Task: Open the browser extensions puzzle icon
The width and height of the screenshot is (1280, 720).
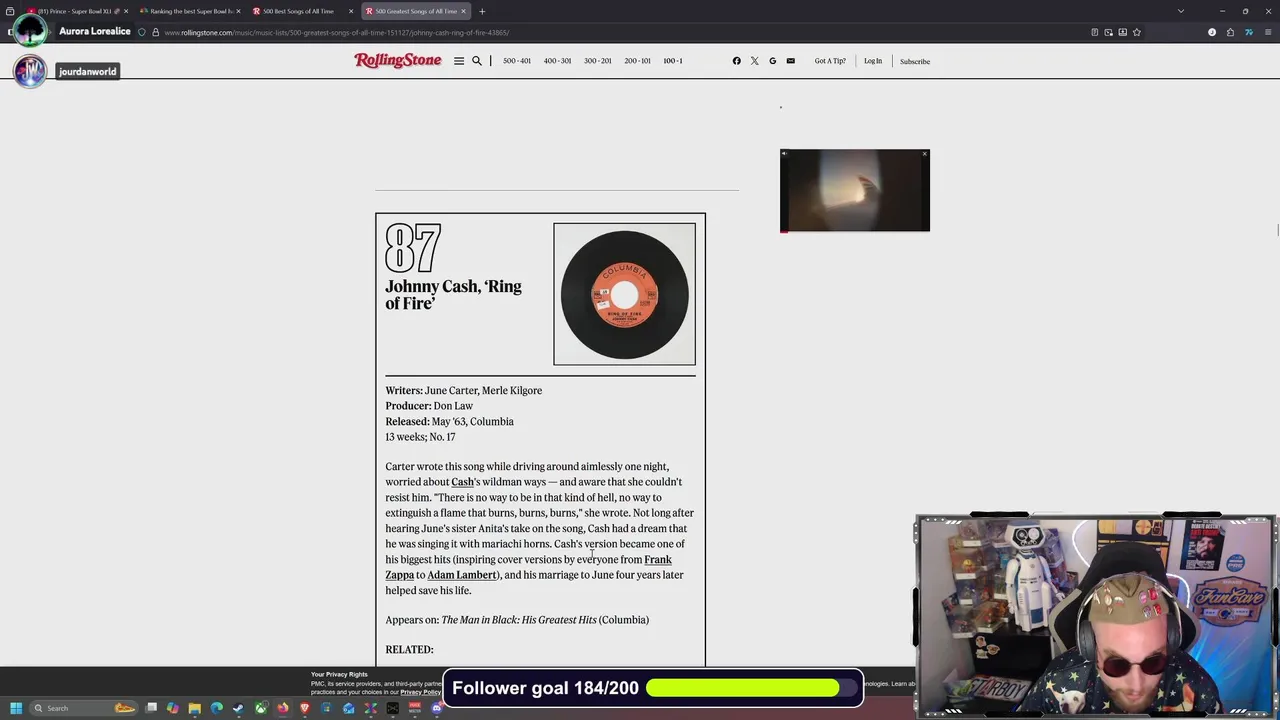Action: point(1230,32)
